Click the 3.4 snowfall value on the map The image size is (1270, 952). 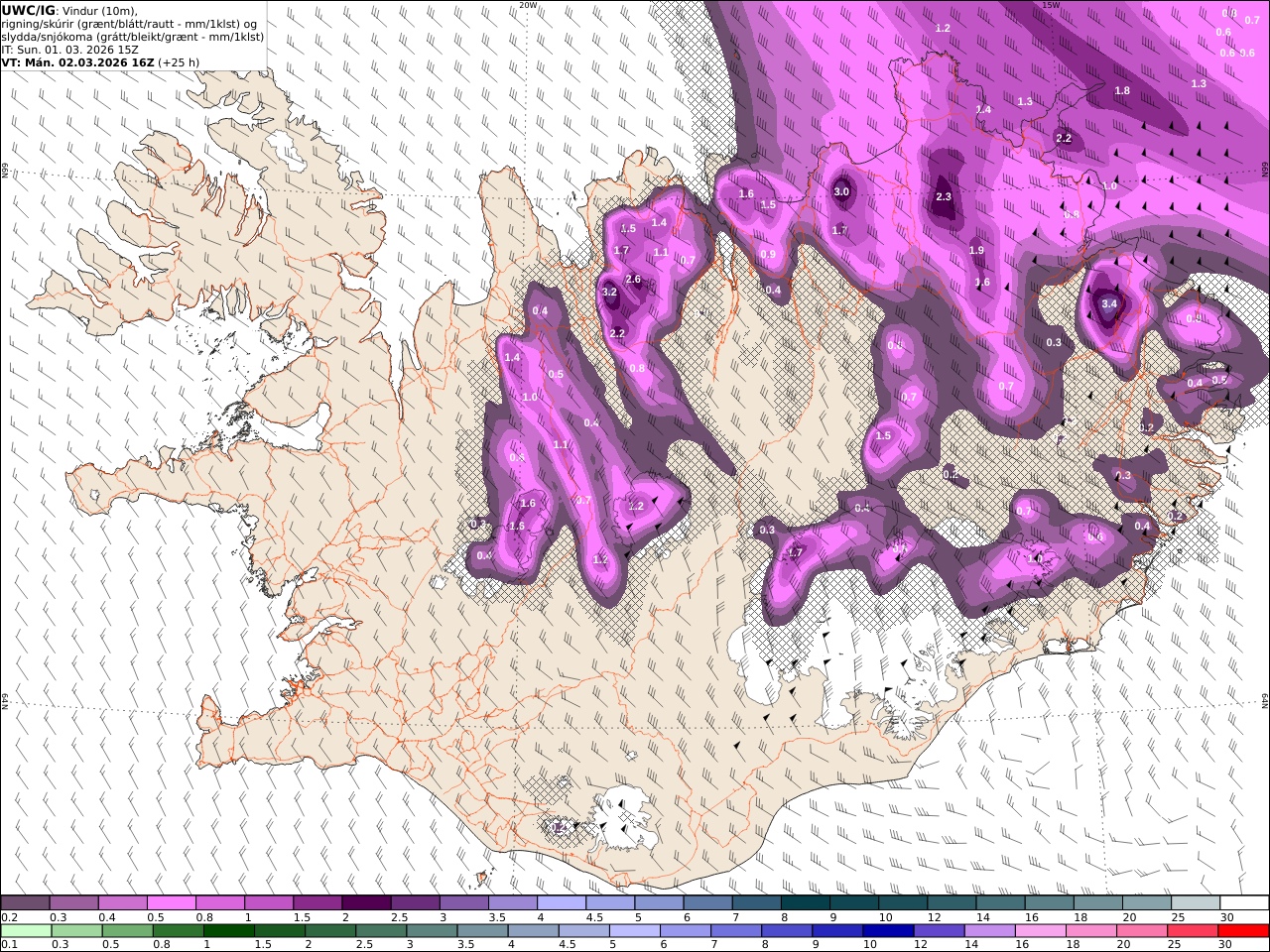click(x=1109, y=304)
